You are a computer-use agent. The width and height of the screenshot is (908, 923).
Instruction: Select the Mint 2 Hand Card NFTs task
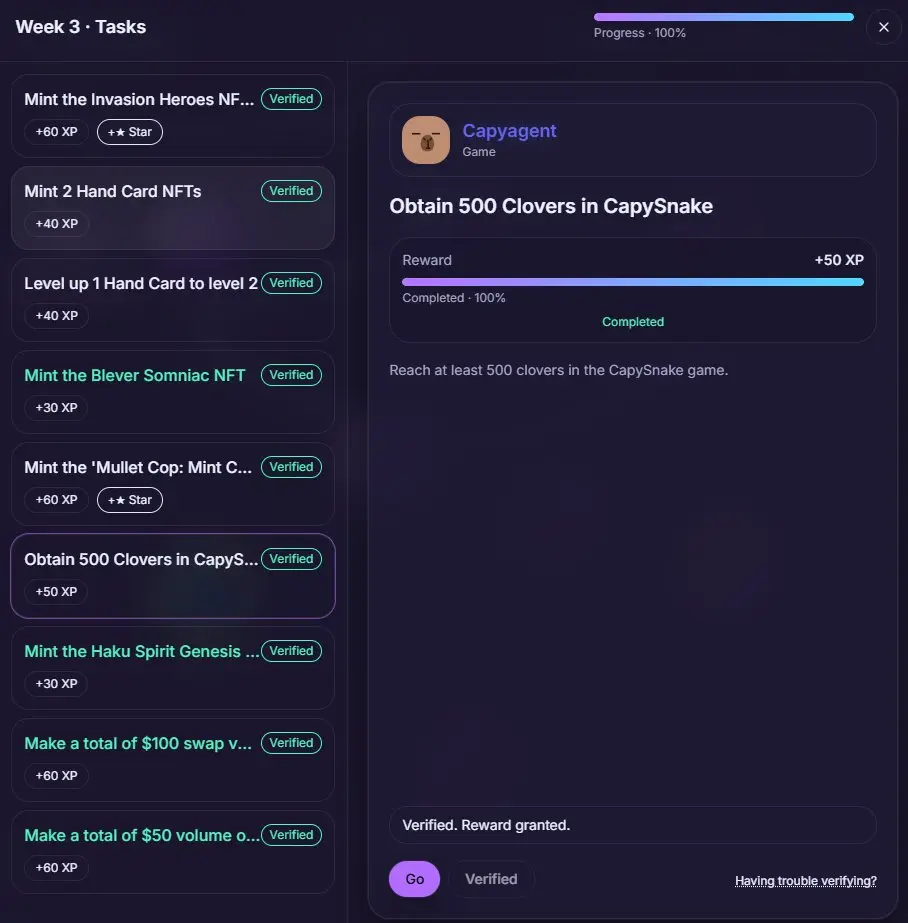(x=173, y=208)
